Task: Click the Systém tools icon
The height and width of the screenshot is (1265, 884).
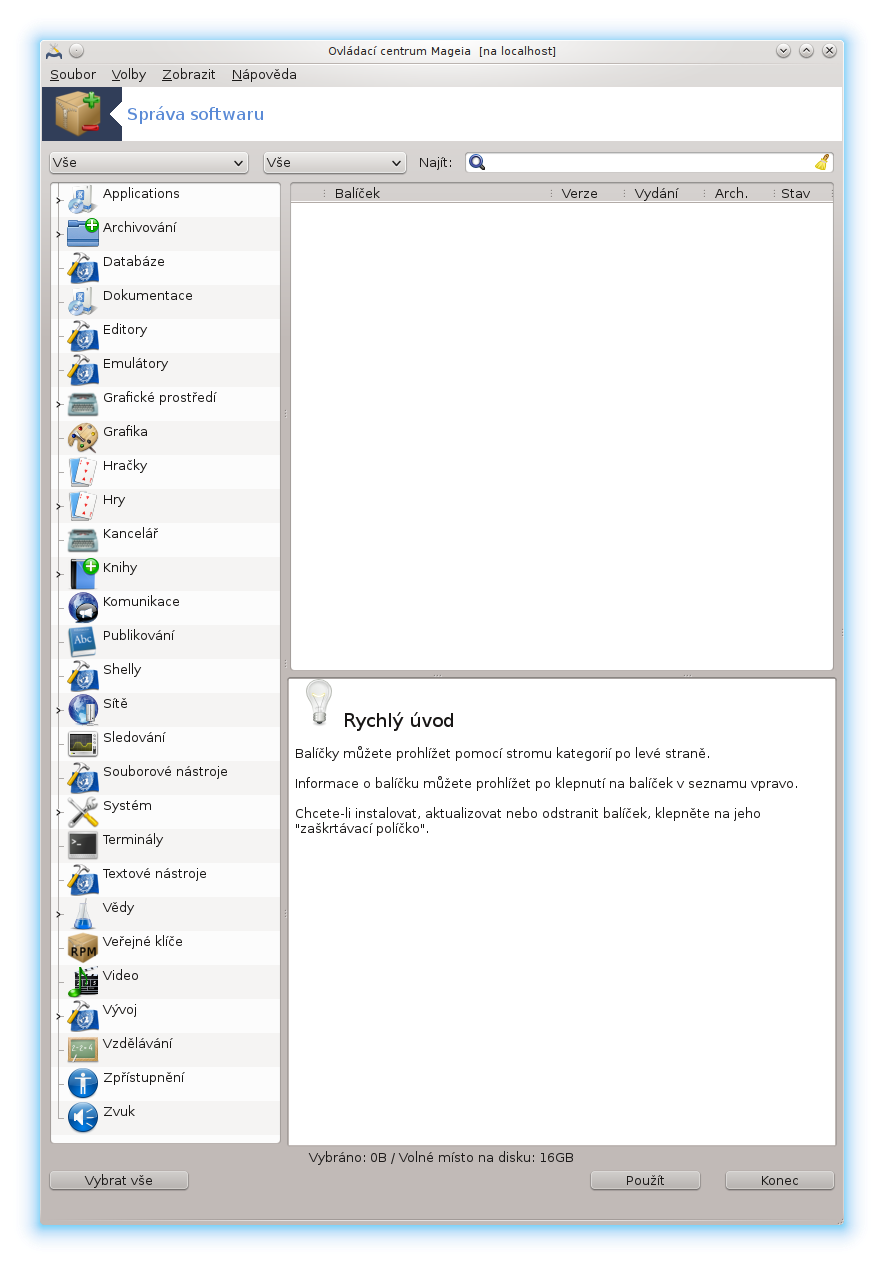Action: point(83,812)
